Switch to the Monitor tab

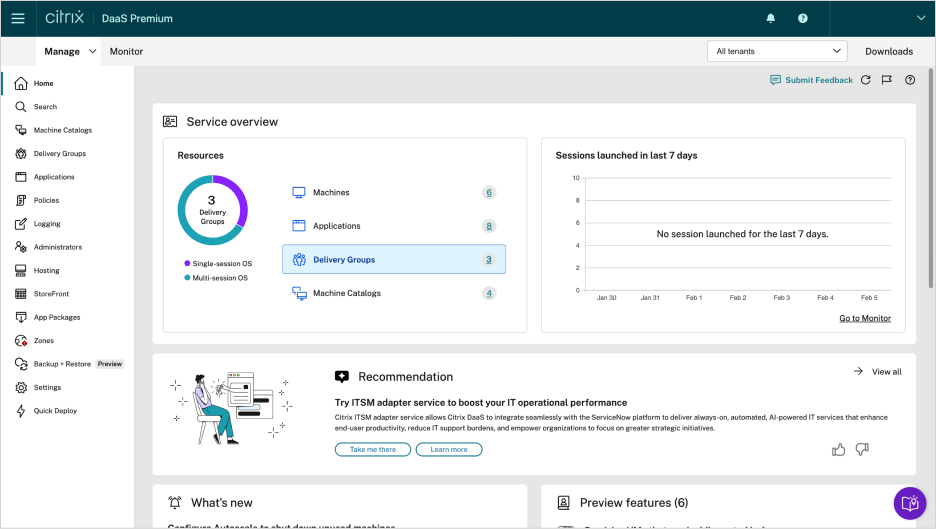click(x=126, y=51)
